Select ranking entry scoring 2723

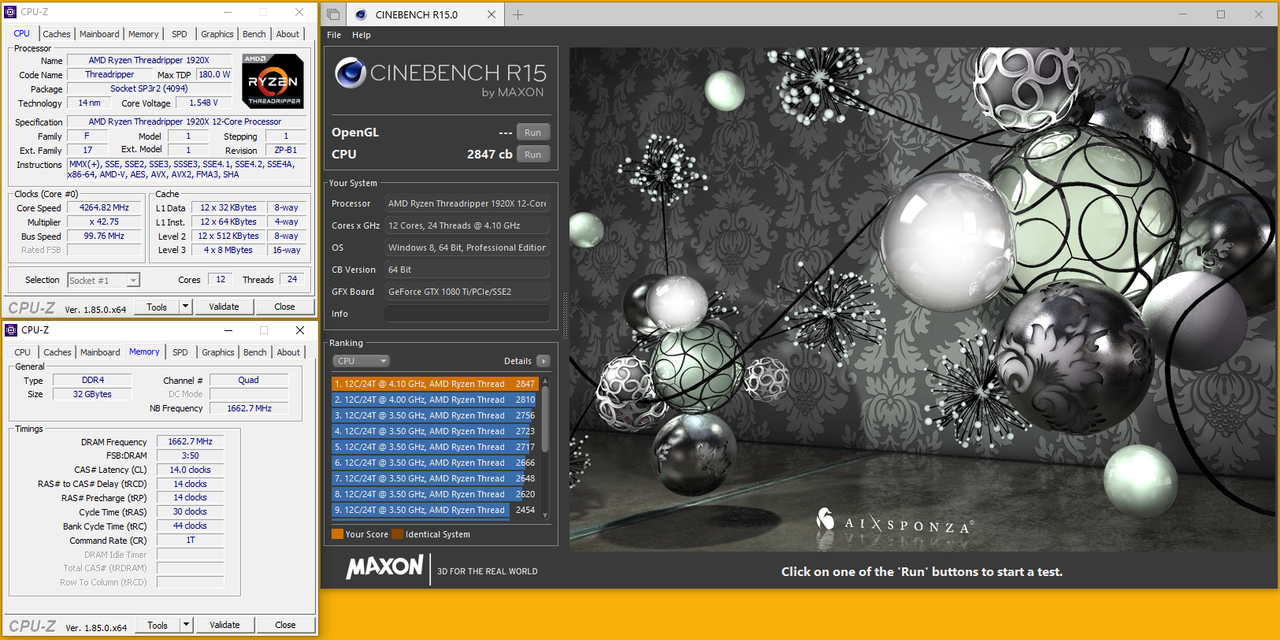click(435, 431)
